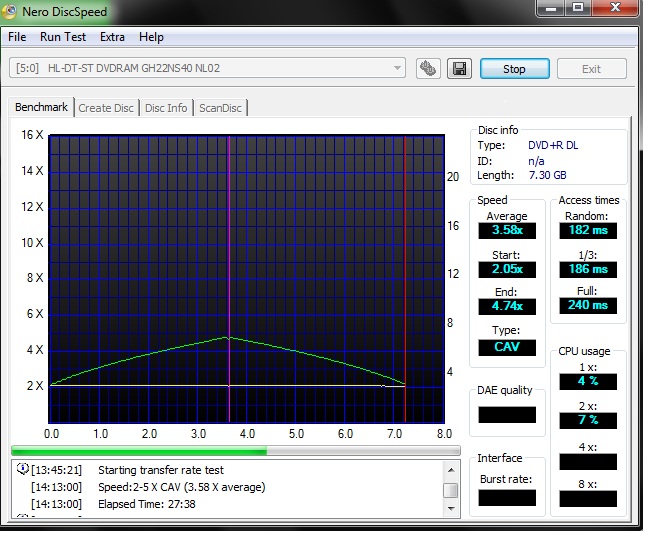The height and width of the screenshot is (547, 648).
Task: Click the 1/3 access time 186 ms
Action: point(588,269)
